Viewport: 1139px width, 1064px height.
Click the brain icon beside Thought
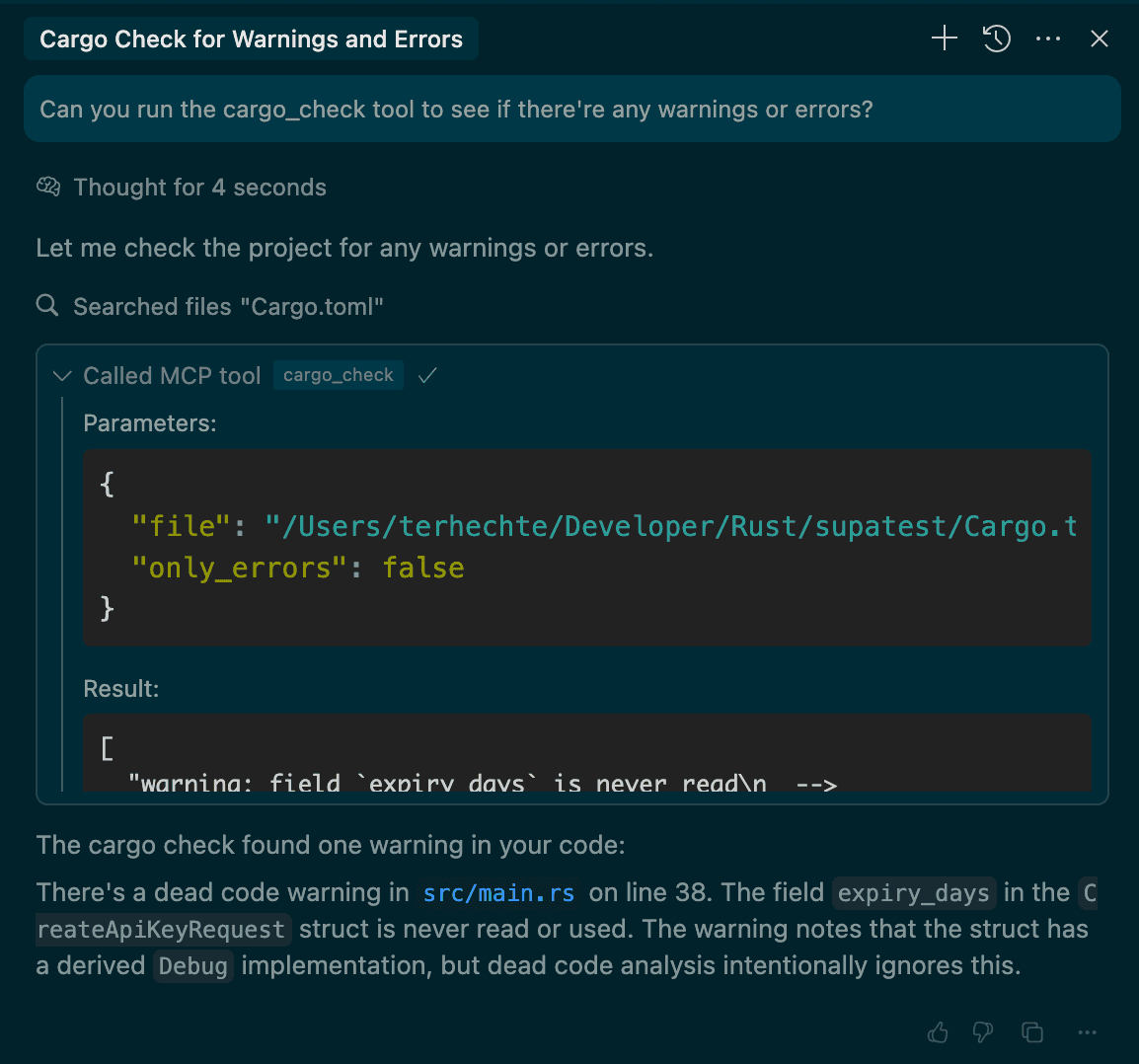48,187
